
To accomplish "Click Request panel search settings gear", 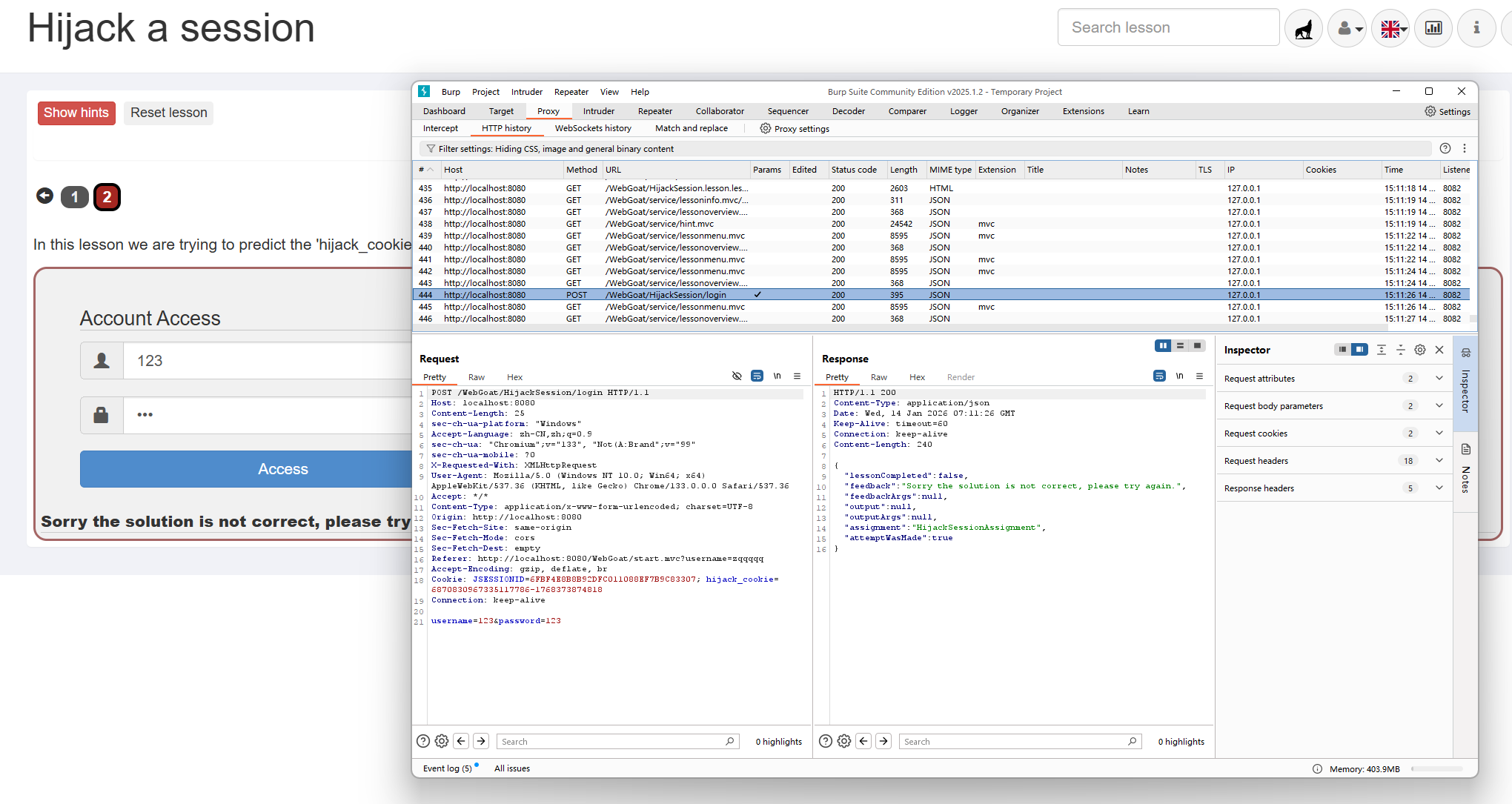I will (x=442, y=741).
